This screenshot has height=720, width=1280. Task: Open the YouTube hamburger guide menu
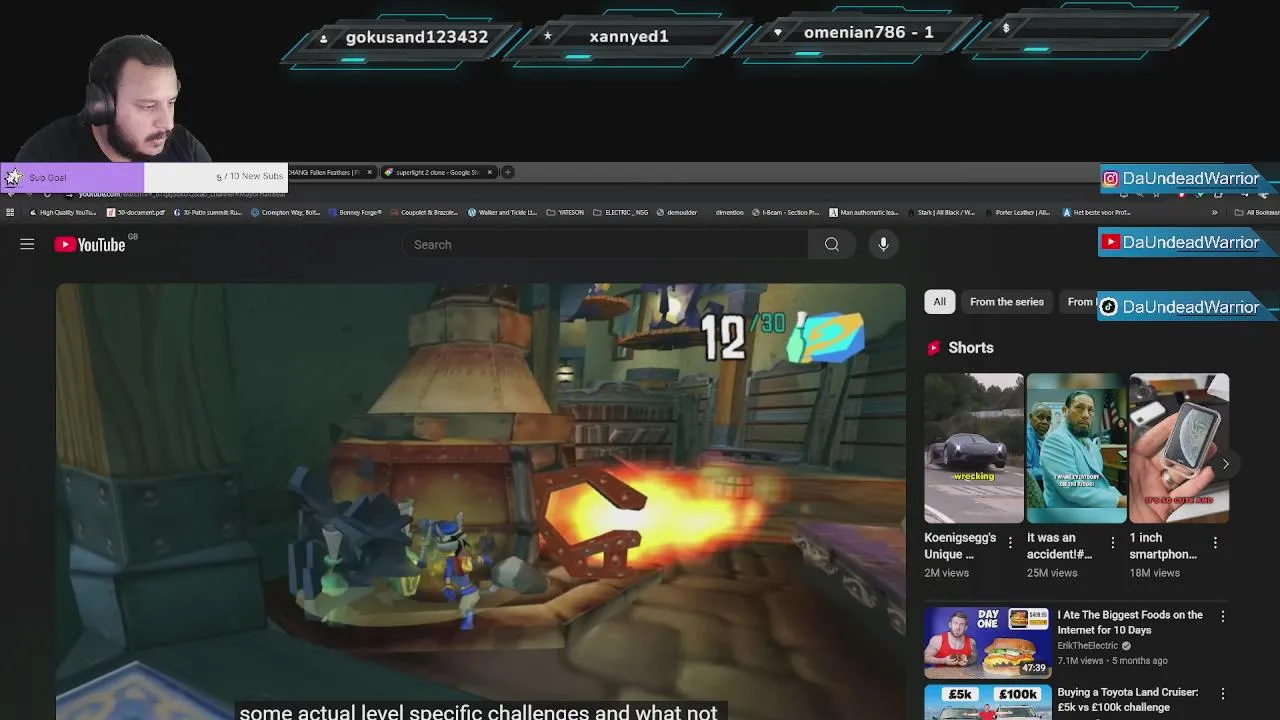point(27,244)
